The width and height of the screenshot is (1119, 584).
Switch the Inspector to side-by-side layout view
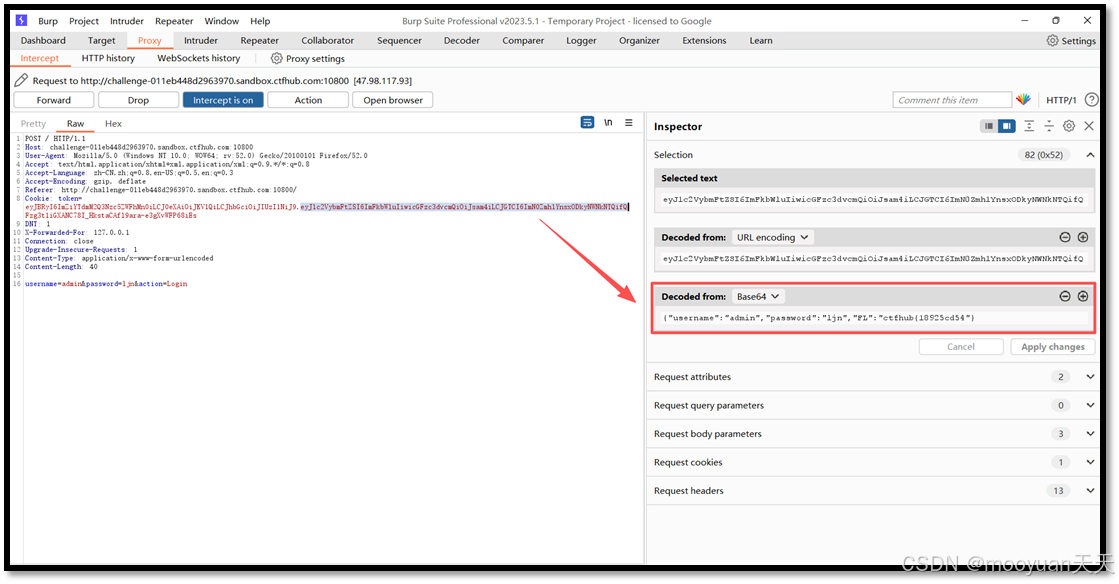(1006, 126)
